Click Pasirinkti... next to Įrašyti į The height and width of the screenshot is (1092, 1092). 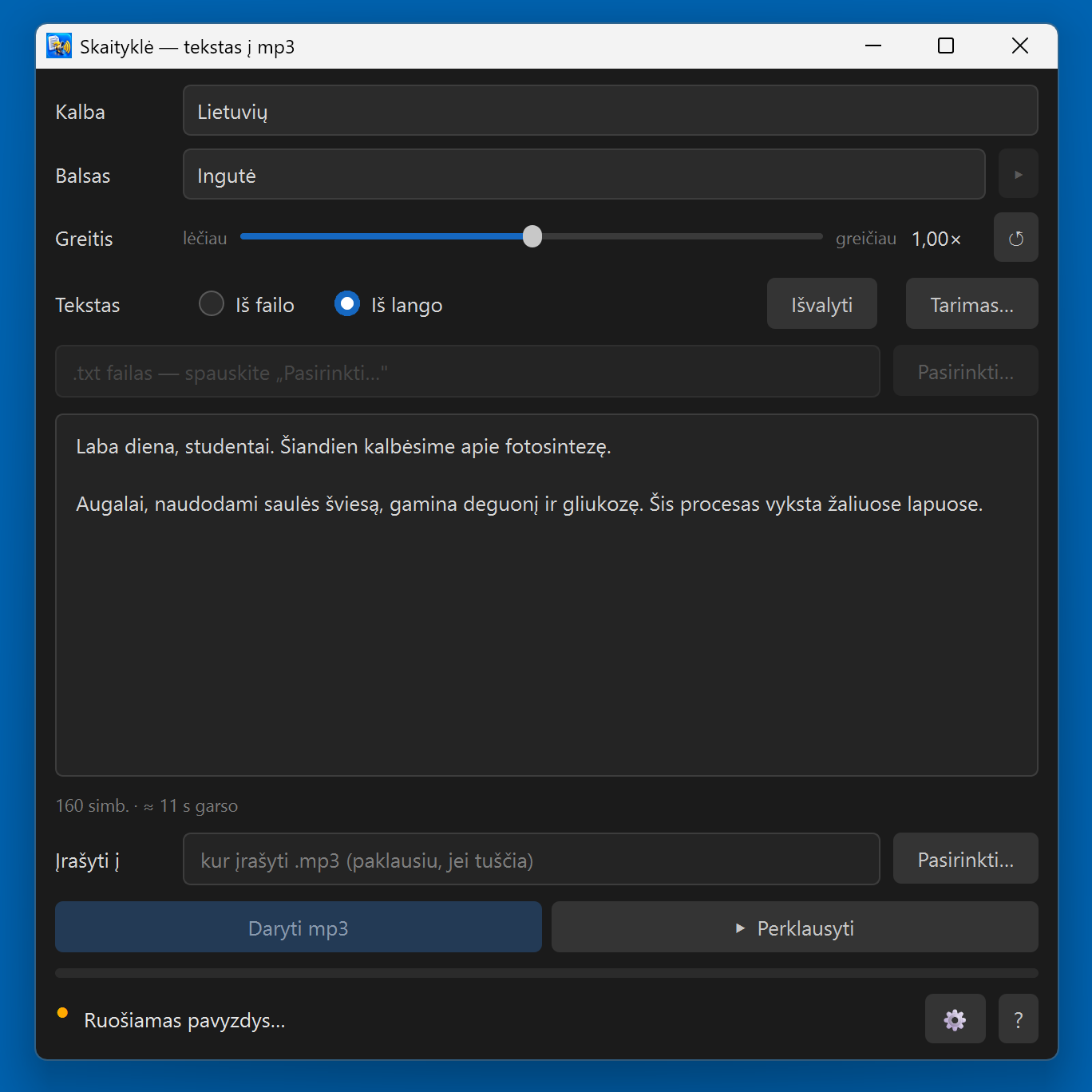pos(965,859)
